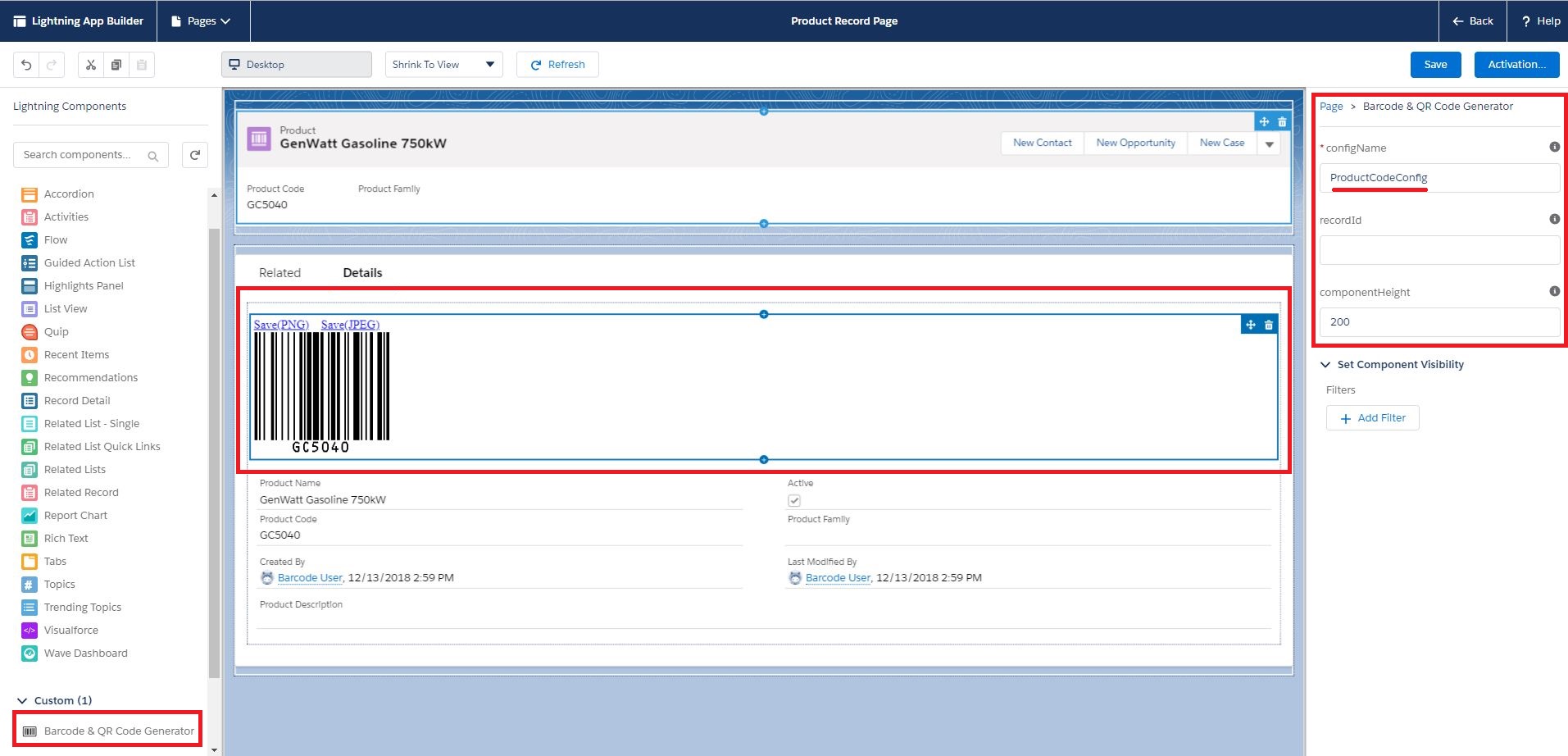
Task: Click the Save(PNG) link
Action: coord(281,325)
